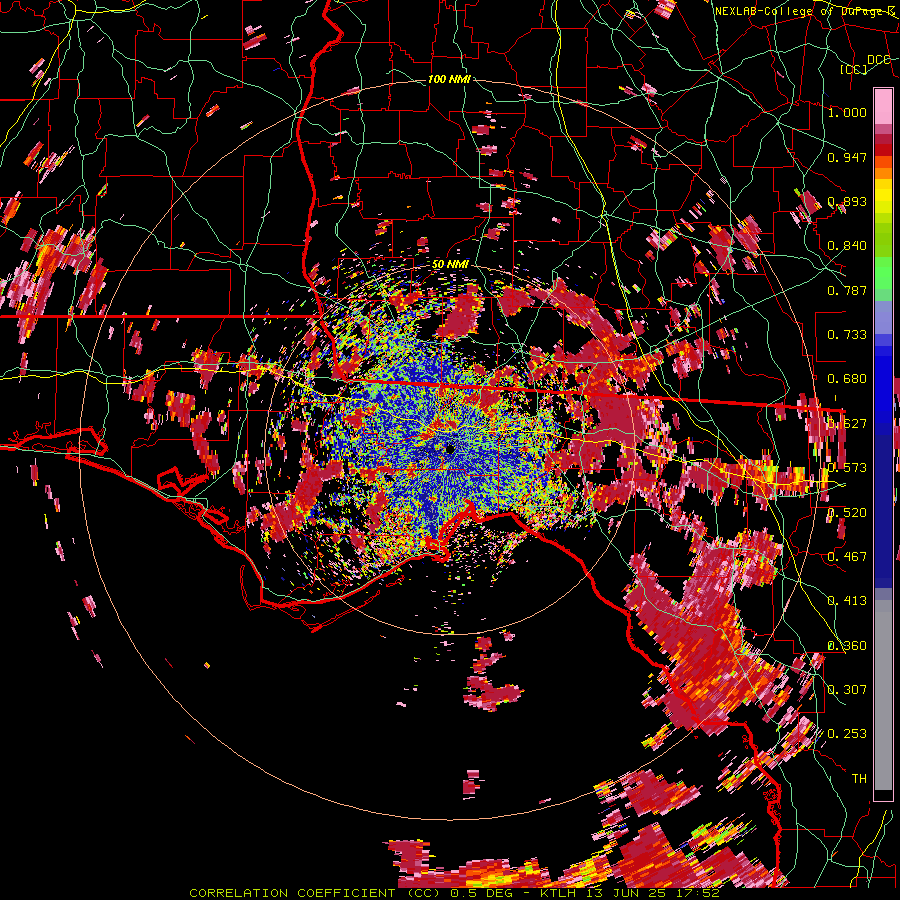Click the 0.307 scale label

(847, 690)
